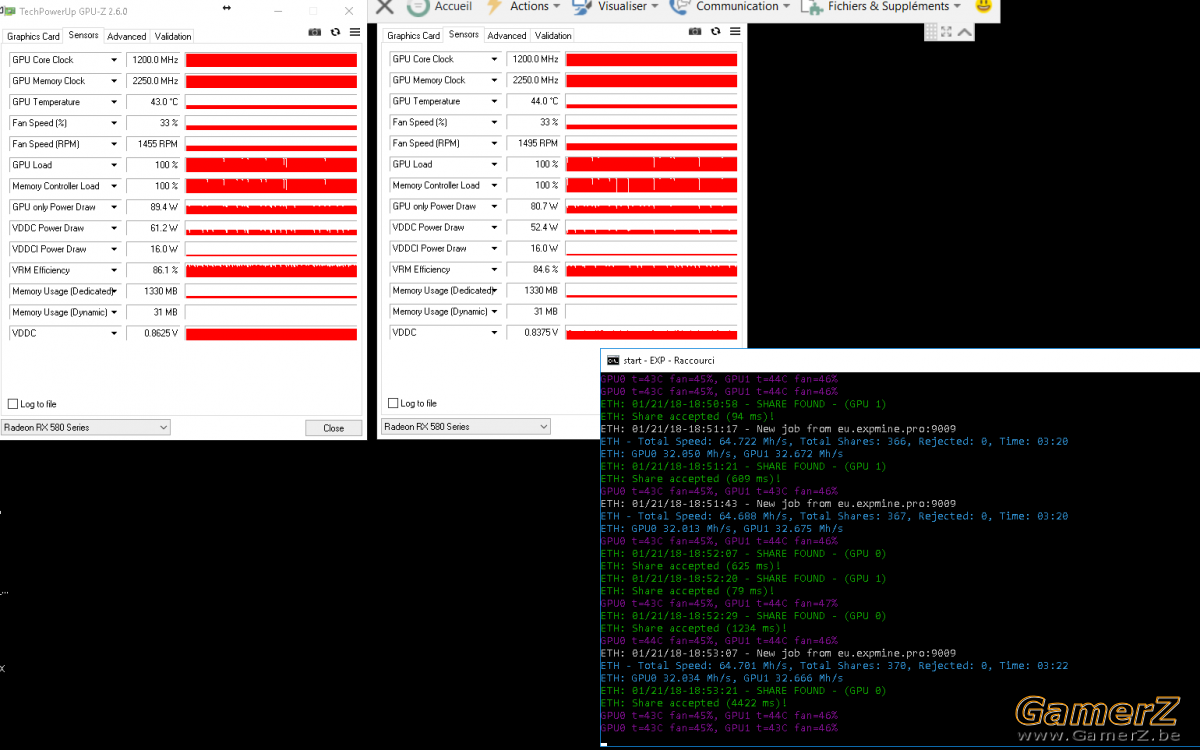The height and width of the screenshot is (750, 1200).
Task: Open the Visualiser menu in the remote toolbar
Action: pyautogui.click(x=615, y=6)
